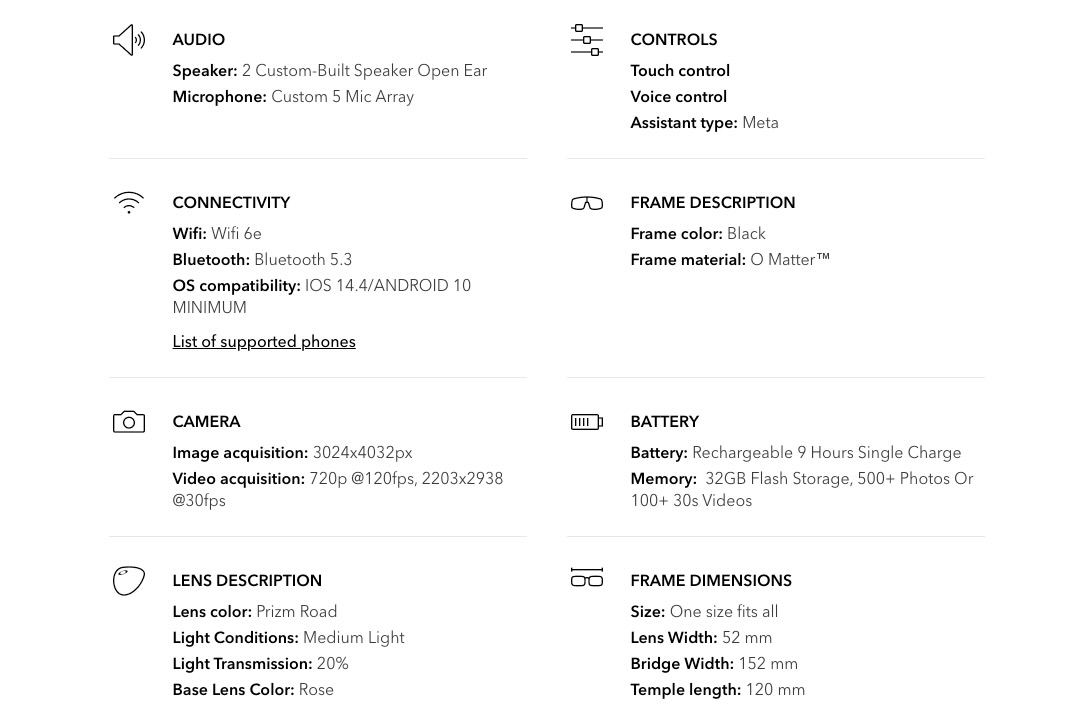
Task: Click the LENS DESCRIPTION heading
Action: [247, 581]
